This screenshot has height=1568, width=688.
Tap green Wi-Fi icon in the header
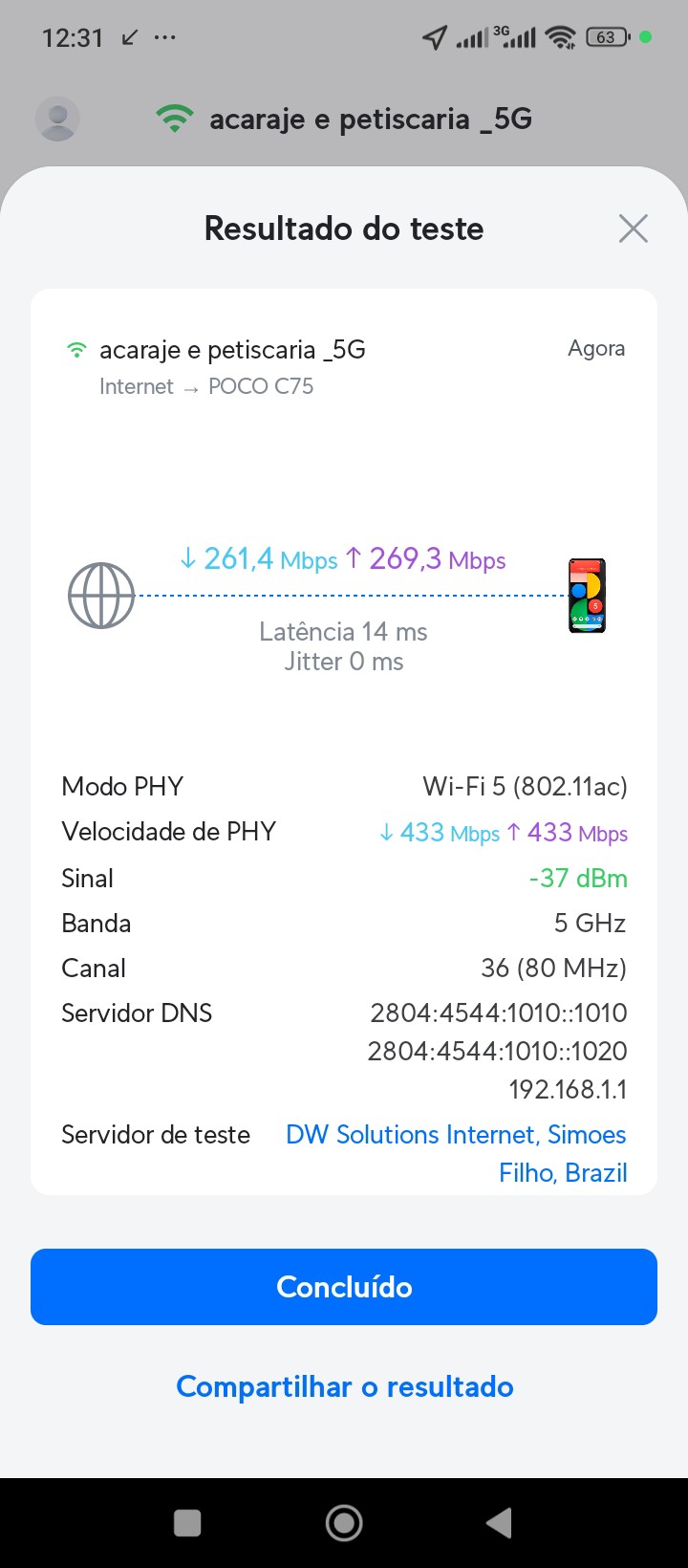point(174,120)
